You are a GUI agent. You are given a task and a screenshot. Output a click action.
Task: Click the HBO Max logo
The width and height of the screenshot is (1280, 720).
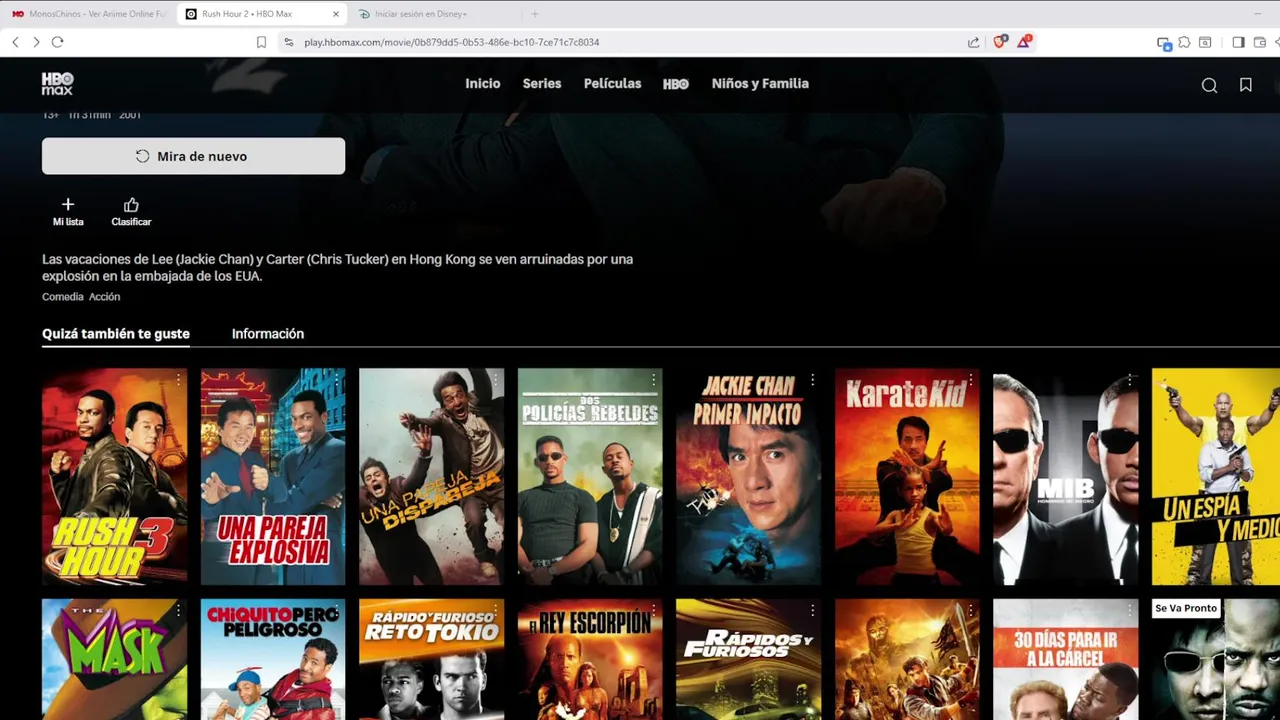(x=57, y=84)
